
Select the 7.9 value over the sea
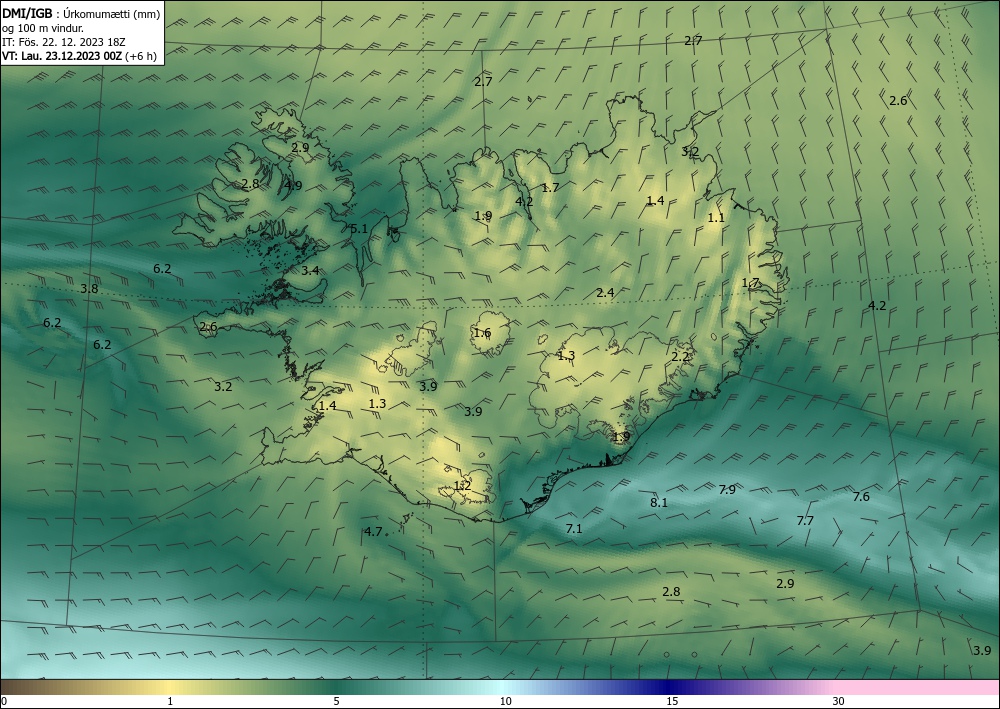[x=727, y=490]
